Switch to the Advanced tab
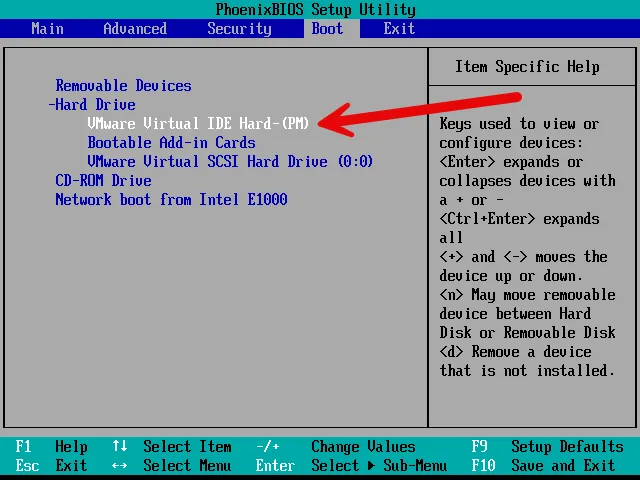The image size is (640, 480). (135, 29)
